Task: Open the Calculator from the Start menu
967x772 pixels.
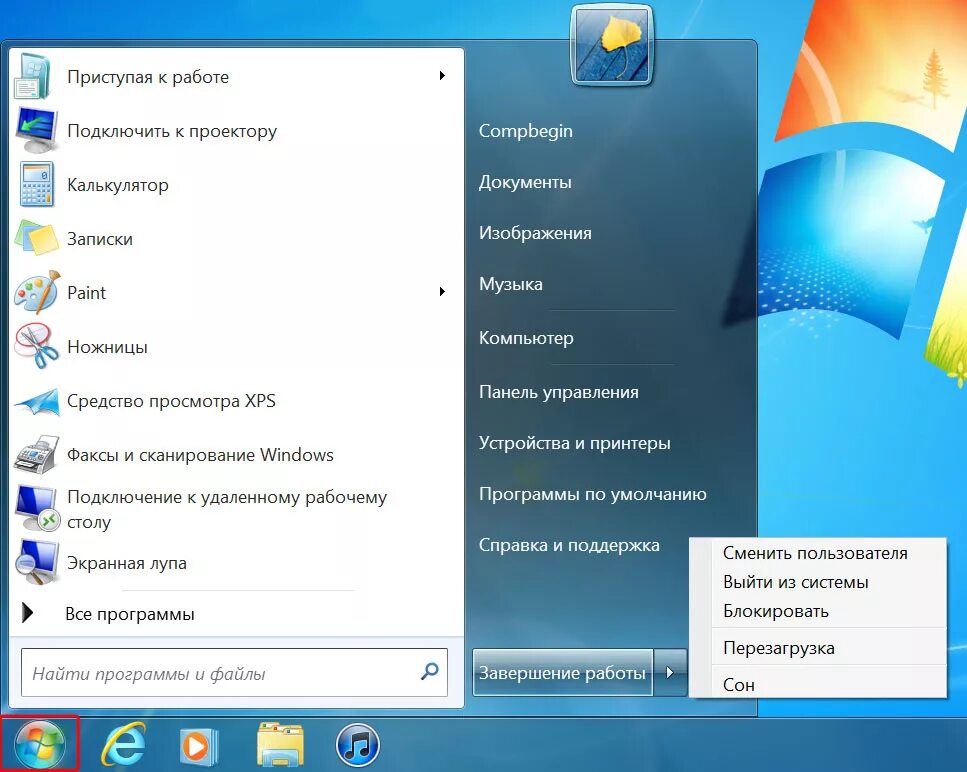Action: (117, 185)
